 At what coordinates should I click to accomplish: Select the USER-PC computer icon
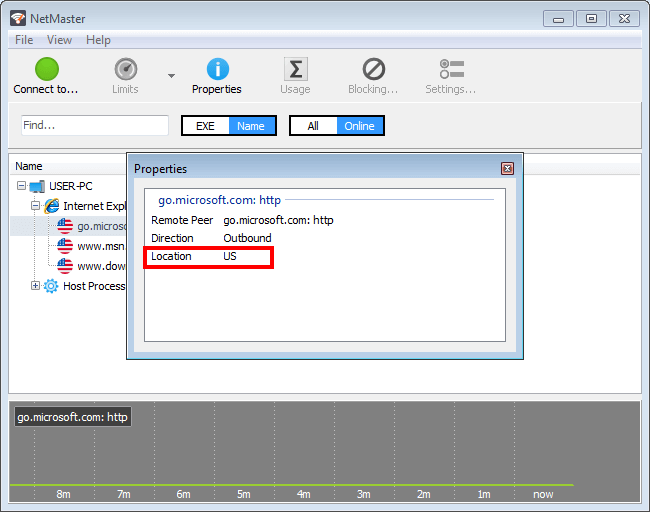(37, 186)
